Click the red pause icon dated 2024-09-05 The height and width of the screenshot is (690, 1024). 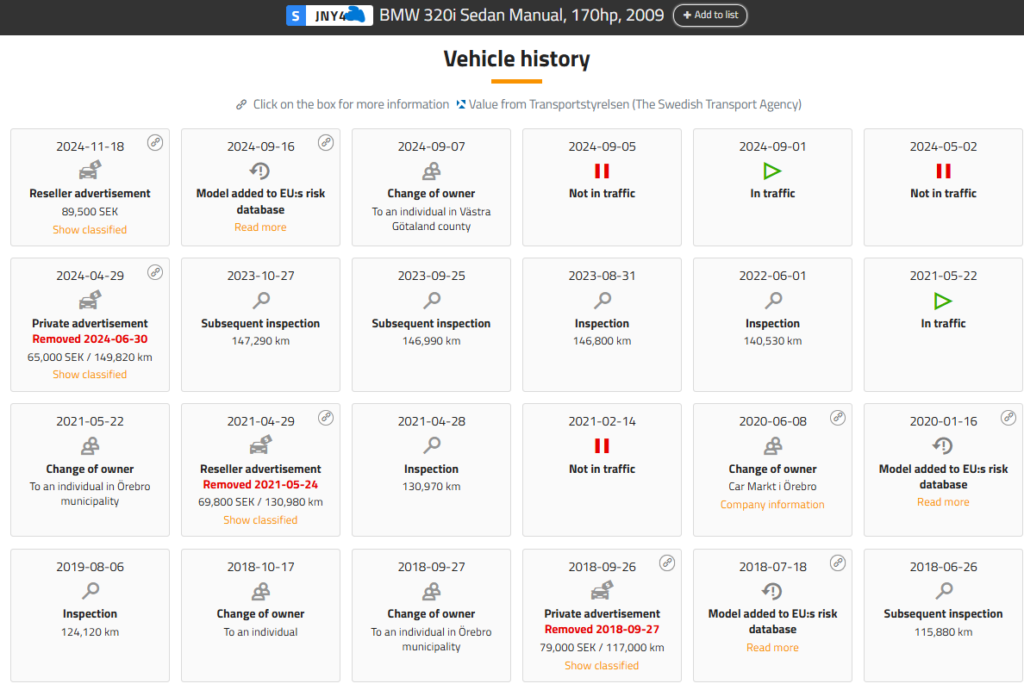(602, 171)
